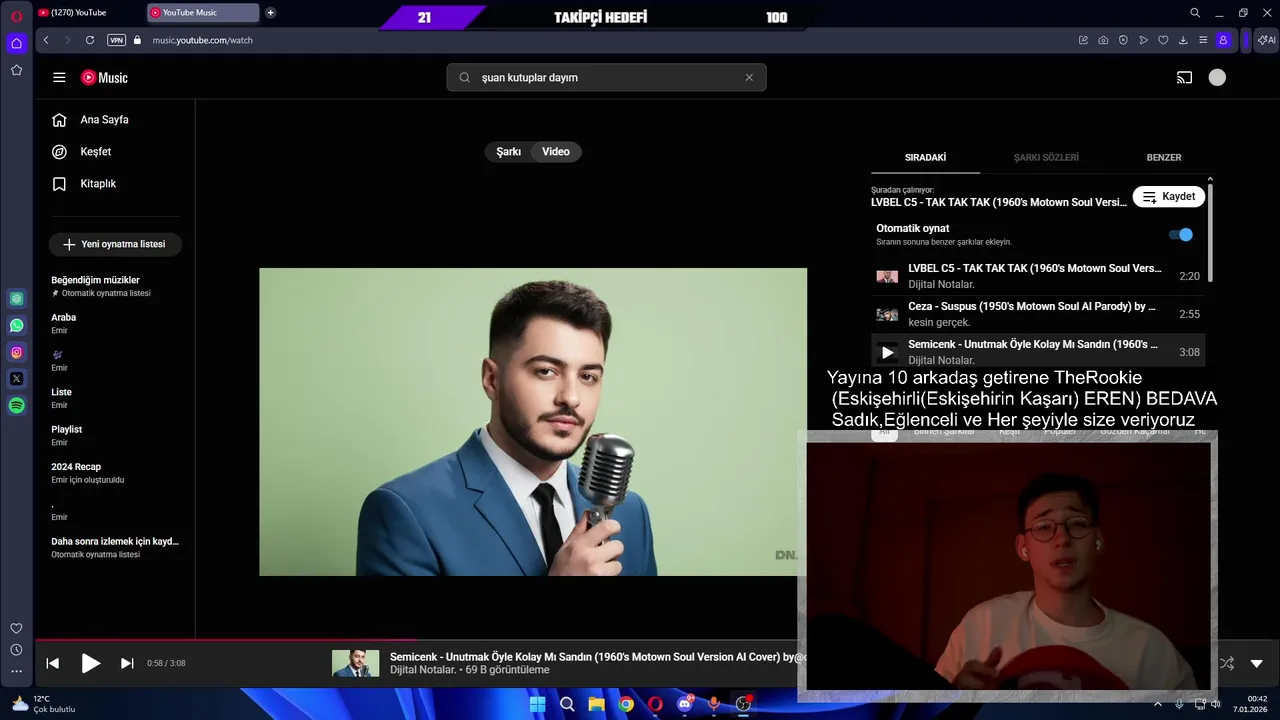1280x720 pixels.
Task: Click the now-playing song thumbnail in player bar
Action: coord(356,663)
